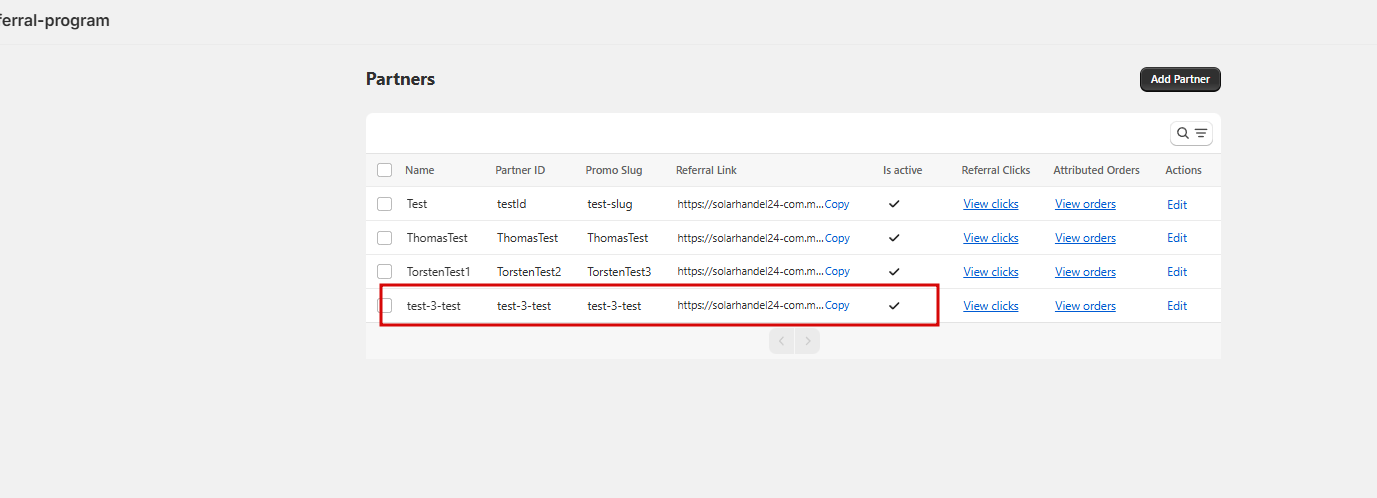View clicks for Test partner

coord(990,204)
